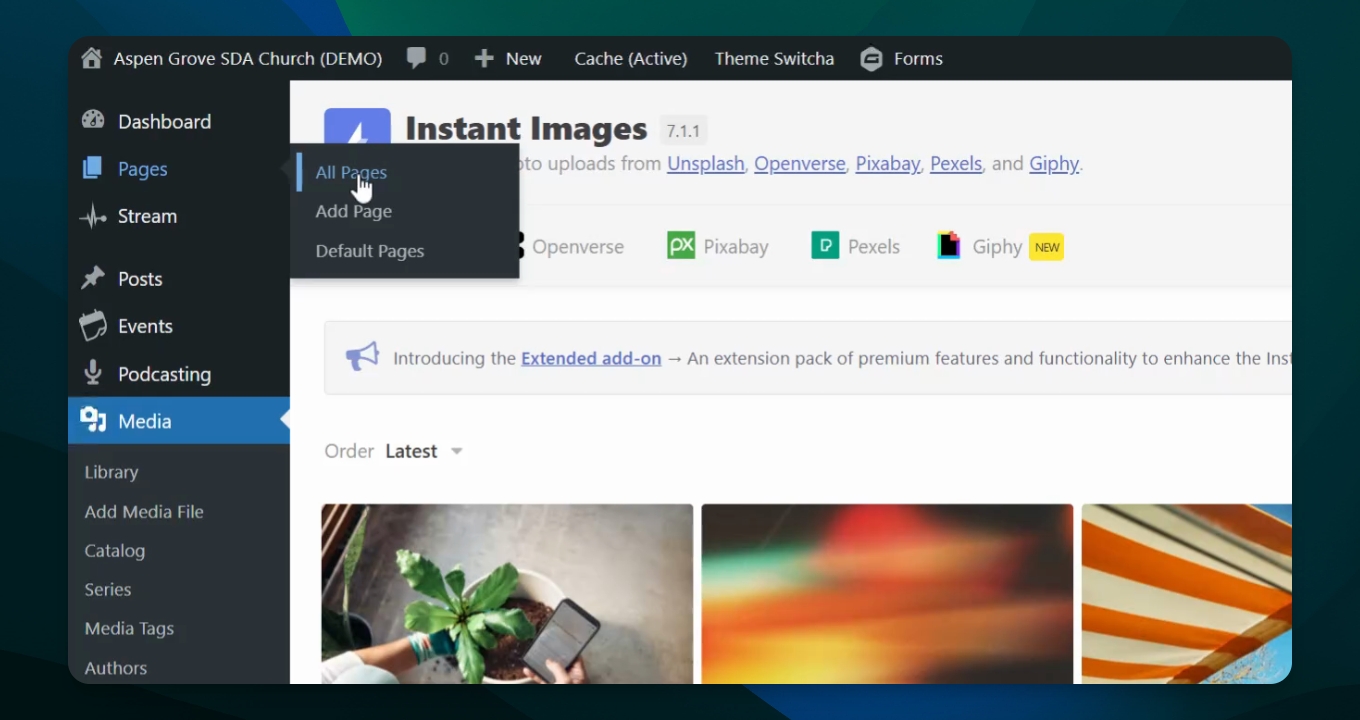
Task: Open the Media Tags submenu item
Action: point(129,628)
